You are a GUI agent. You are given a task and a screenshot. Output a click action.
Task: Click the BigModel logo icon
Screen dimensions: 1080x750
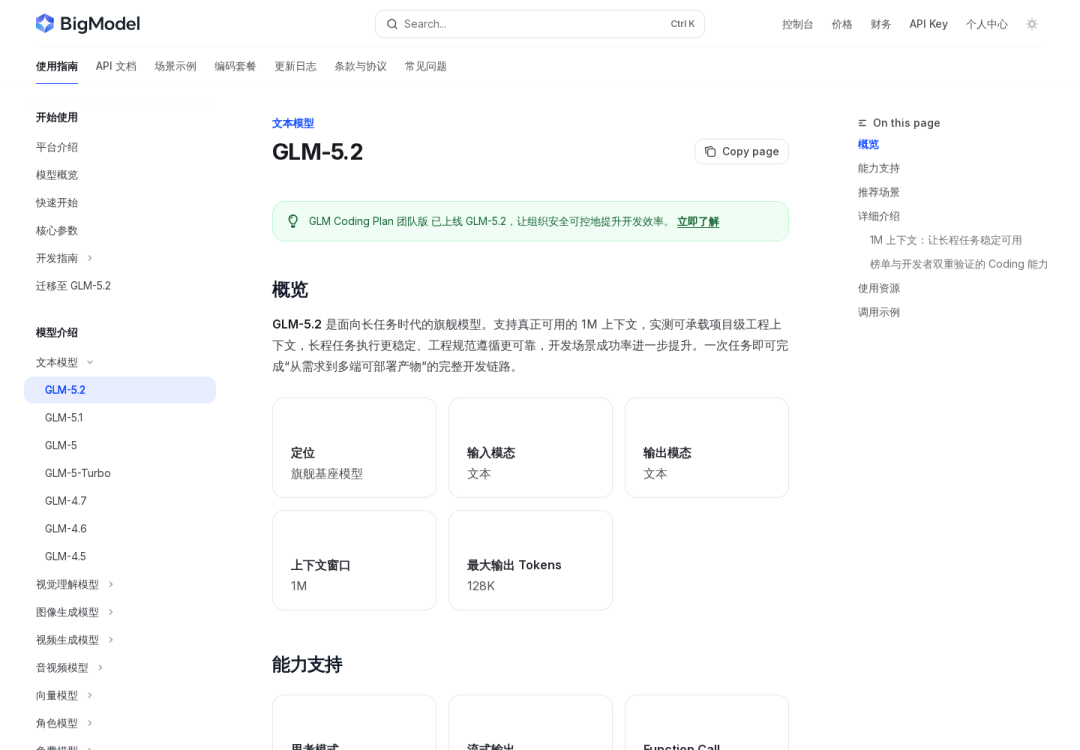tap(45, 23)
